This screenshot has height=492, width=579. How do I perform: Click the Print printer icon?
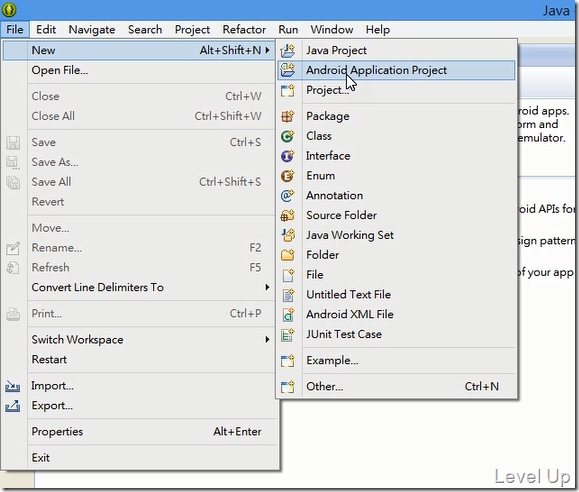tap(13, 314)
